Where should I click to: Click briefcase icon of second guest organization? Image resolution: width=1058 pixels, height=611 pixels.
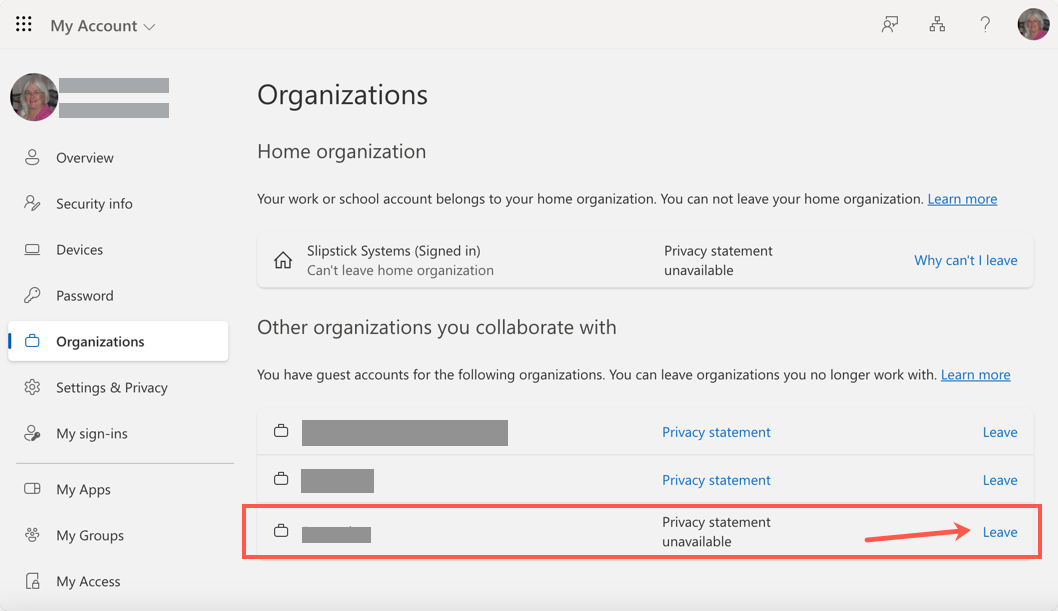pos(281,479)
